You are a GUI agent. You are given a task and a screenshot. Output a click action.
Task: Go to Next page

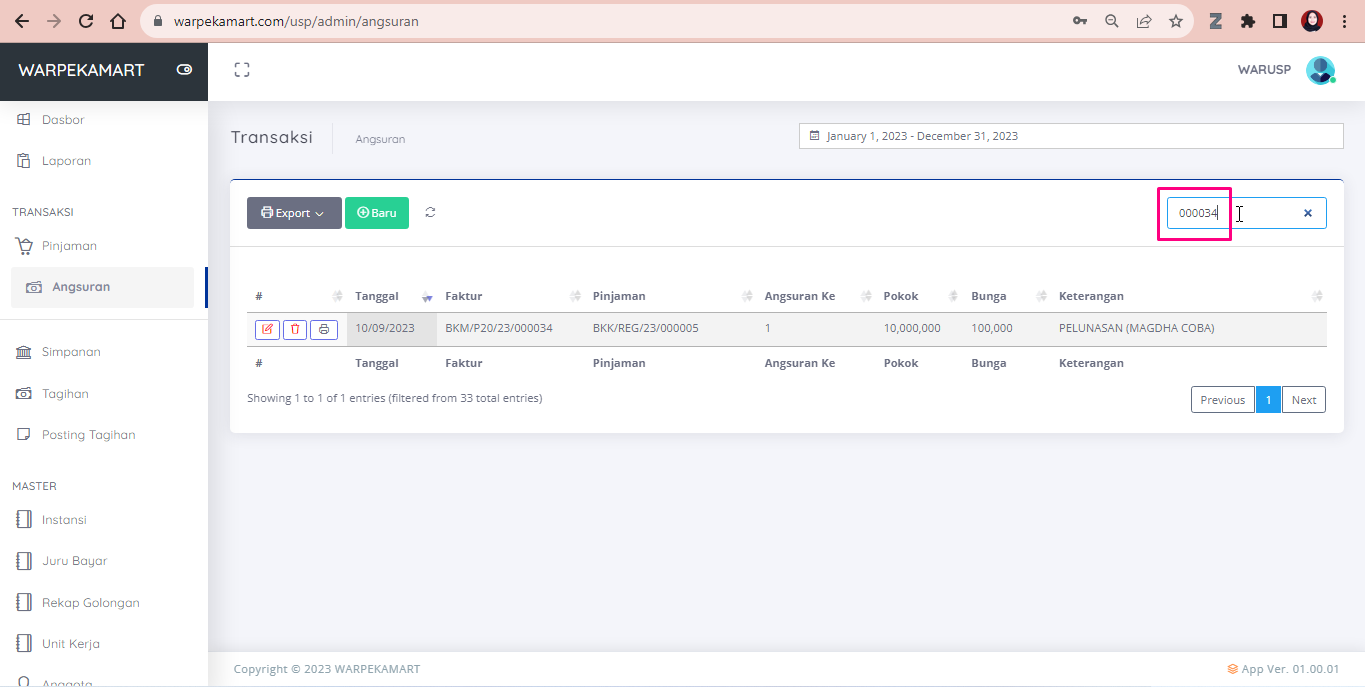(x=1304, y=400)
